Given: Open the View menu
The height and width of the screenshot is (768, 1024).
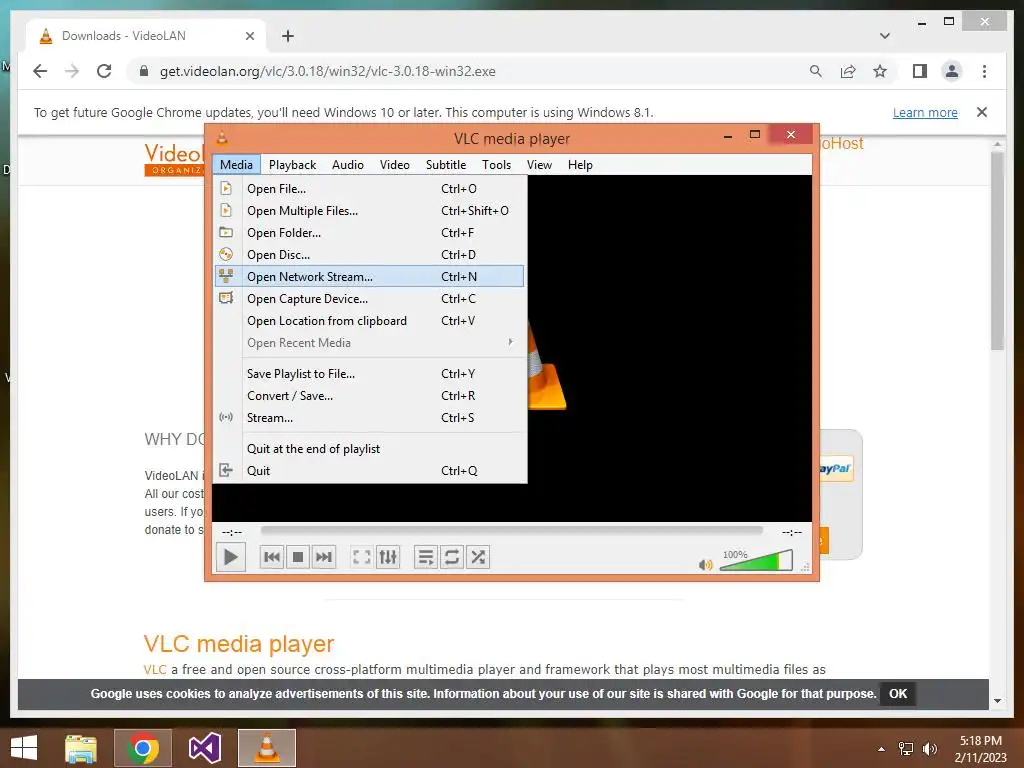Looking at the screenshot, I should click(x=539, y=165).
